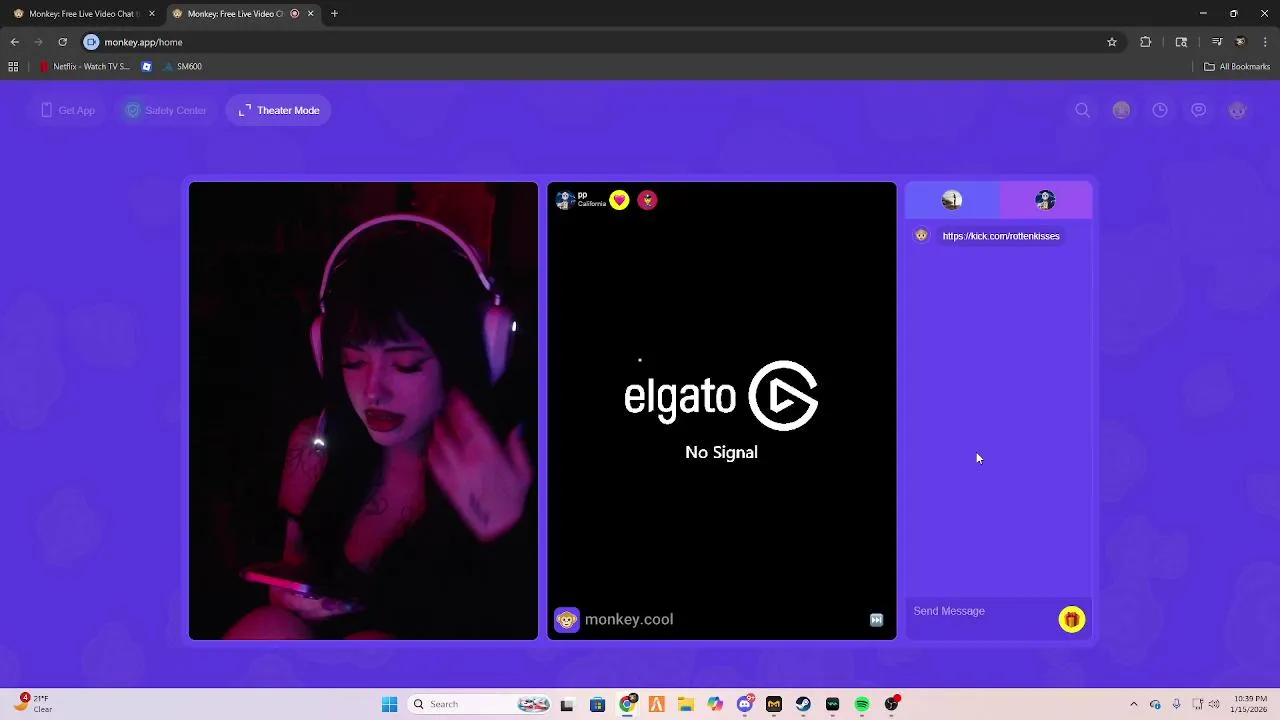
Task: Show hidden system tray icons
Action: [x=1133, y=704]
